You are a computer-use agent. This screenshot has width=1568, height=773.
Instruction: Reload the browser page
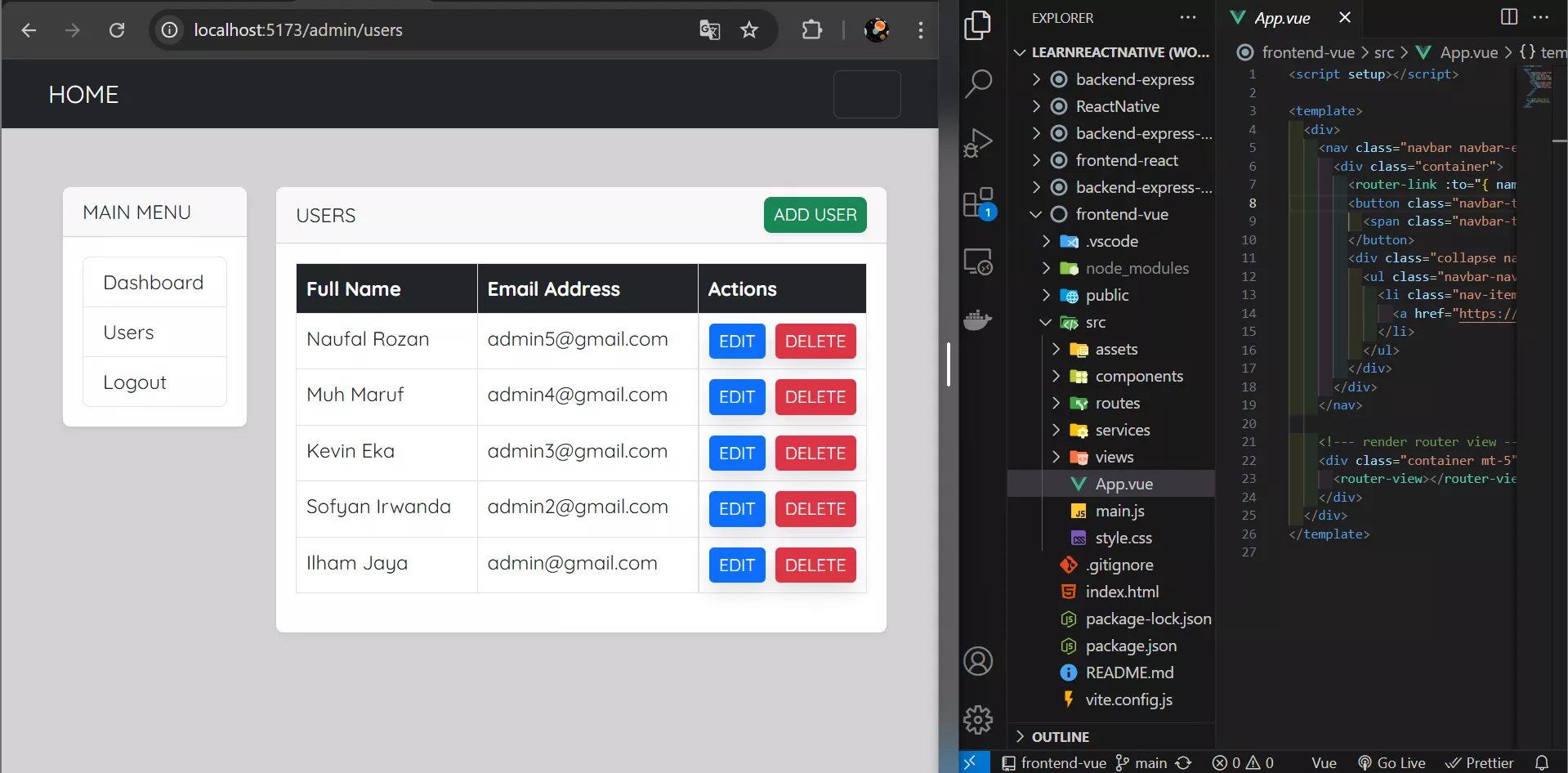tap(117, 30)
